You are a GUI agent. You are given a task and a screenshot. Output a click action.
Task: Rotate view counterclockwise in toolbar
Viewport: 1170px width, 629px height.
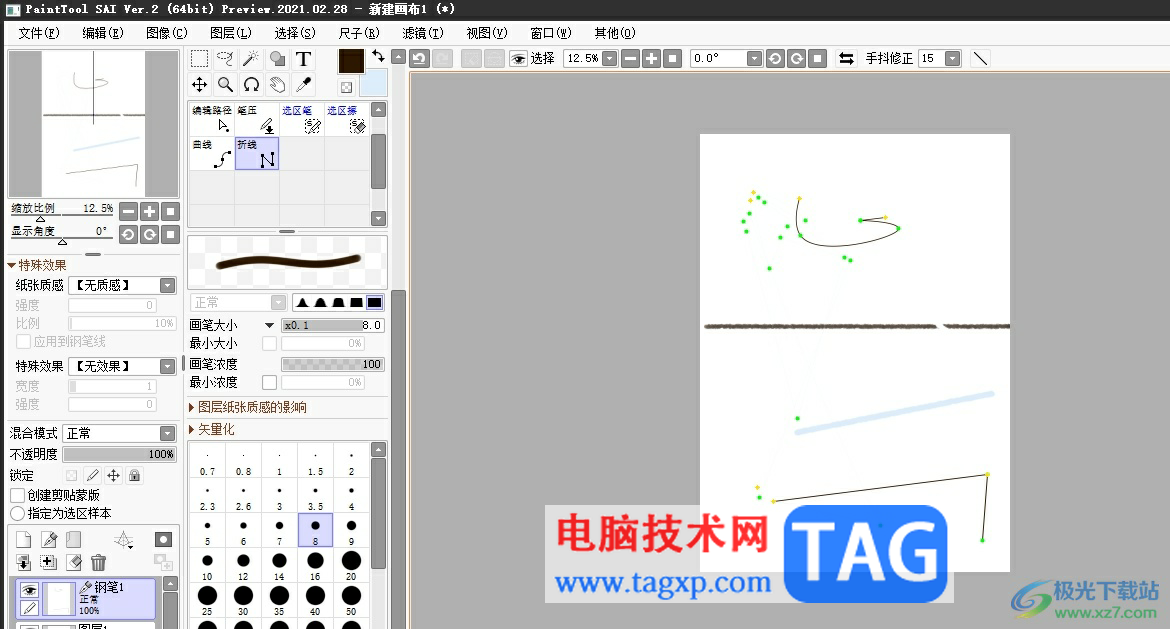coord(775,58)
